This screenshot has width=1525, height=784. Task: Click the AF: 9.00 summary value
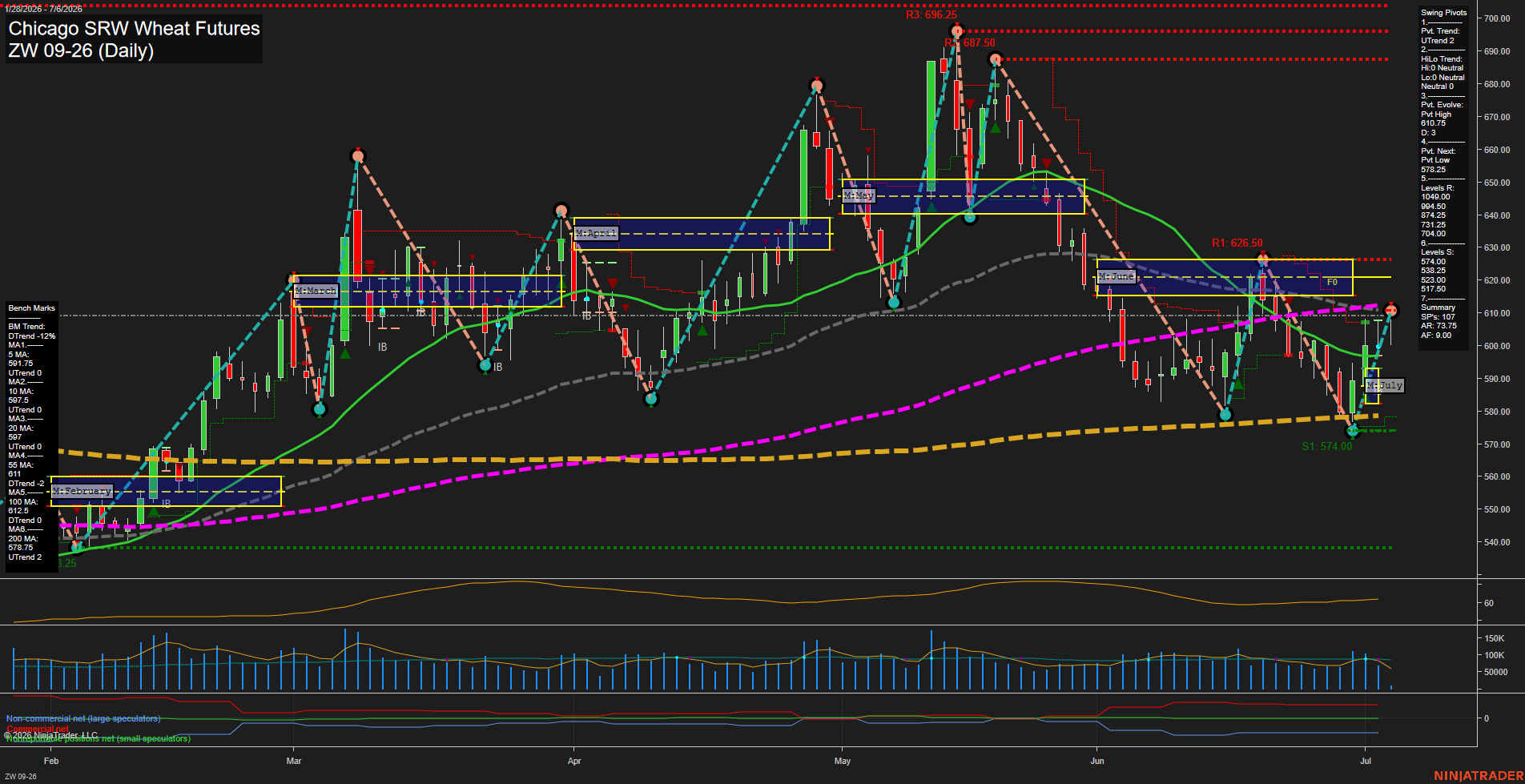coord(1435,336)
